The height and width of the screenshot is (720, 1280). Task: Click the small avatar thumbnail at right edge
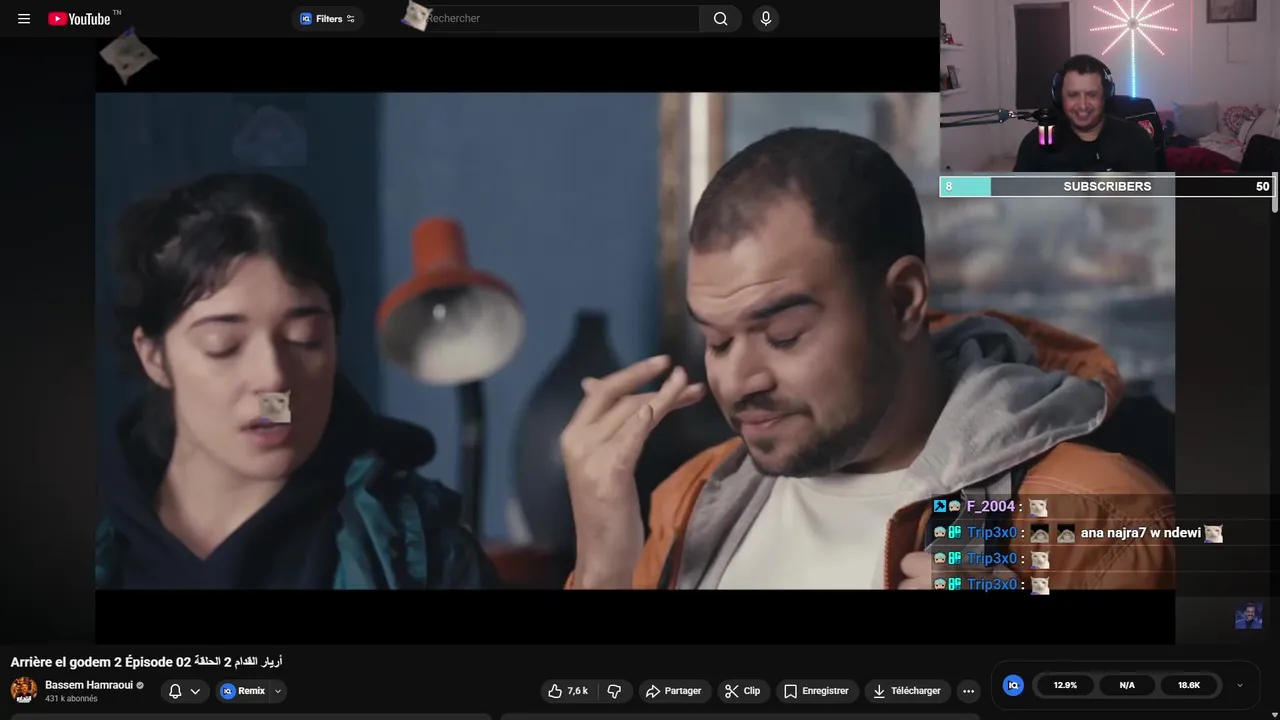1248,616
